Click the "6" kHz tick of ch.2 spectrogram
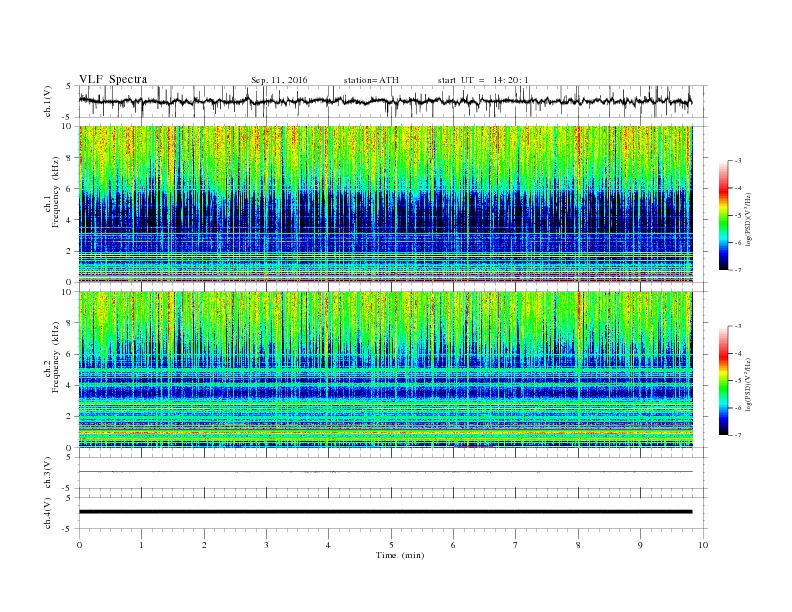Image resolution: width=792 pixels, height=612 pixels. tap(70, 354)
